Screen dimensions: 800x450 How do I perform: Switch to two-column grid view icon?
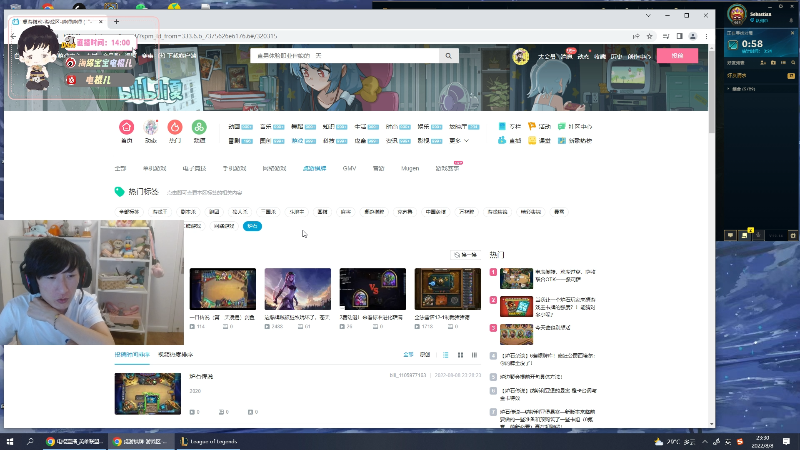tap(460, 355)
